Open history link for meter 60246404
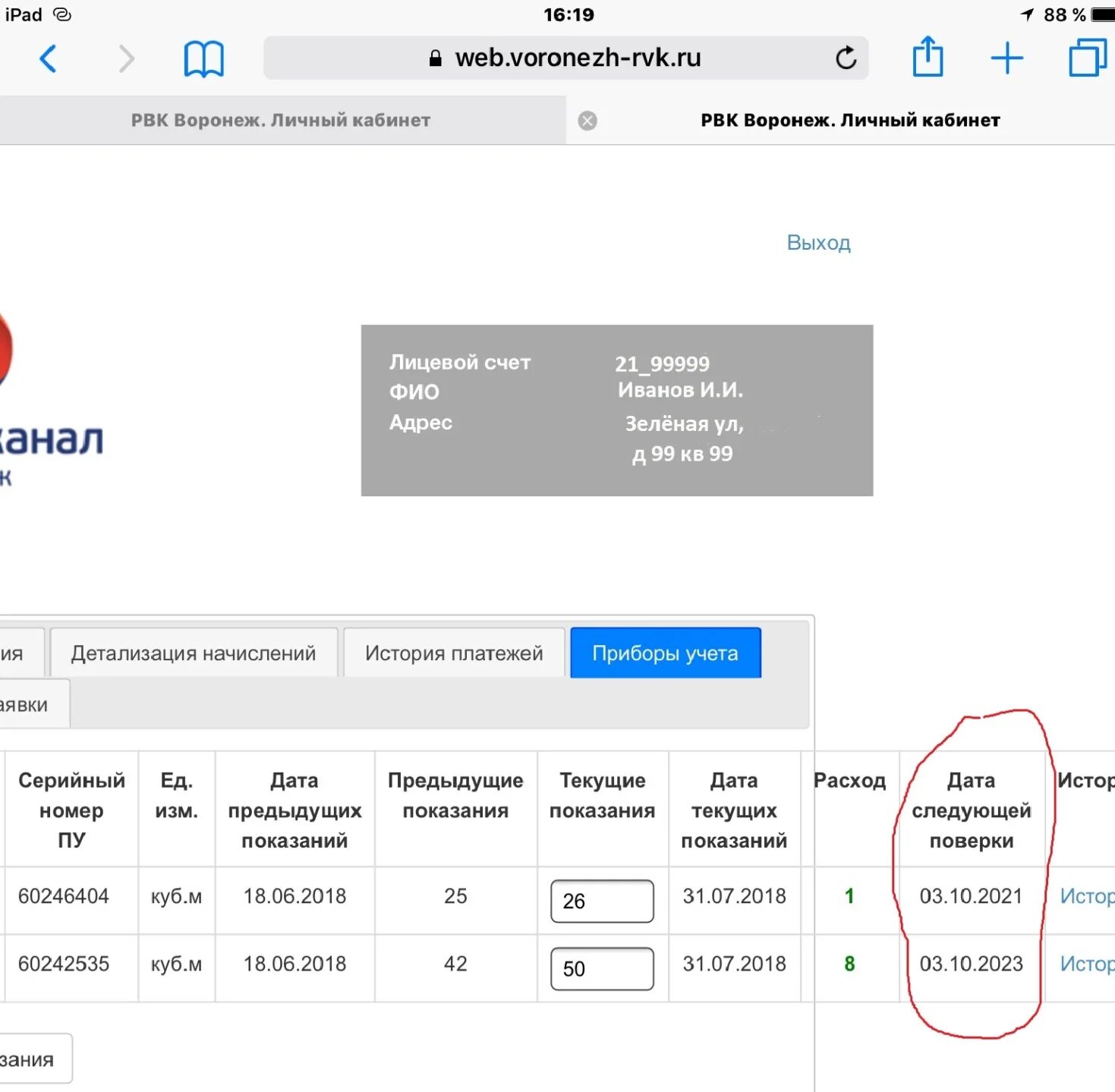1115x1092 pixels. click(1087, 896)
